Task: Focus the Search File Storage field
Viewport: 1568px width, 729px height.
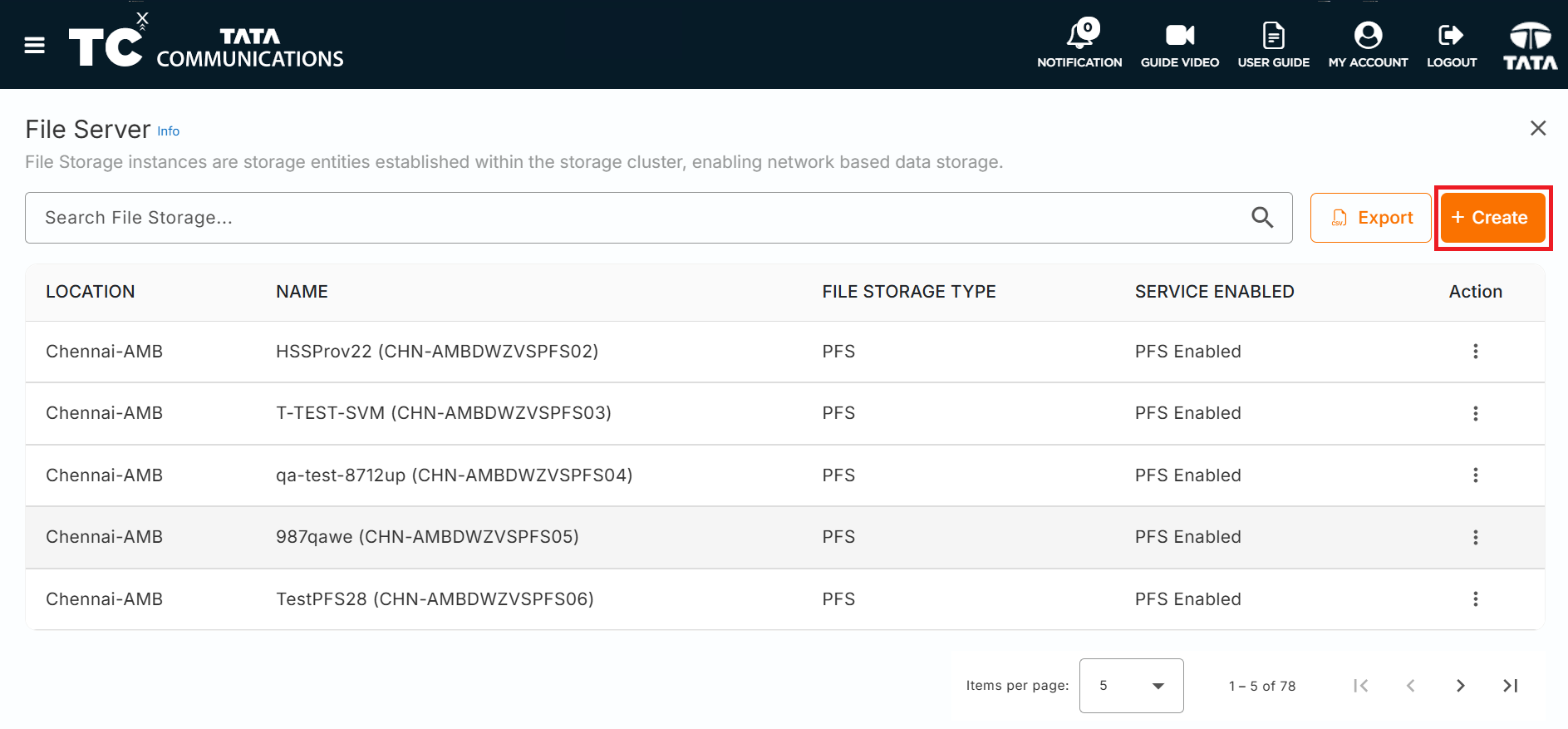Action: click(x=658, y=218)
